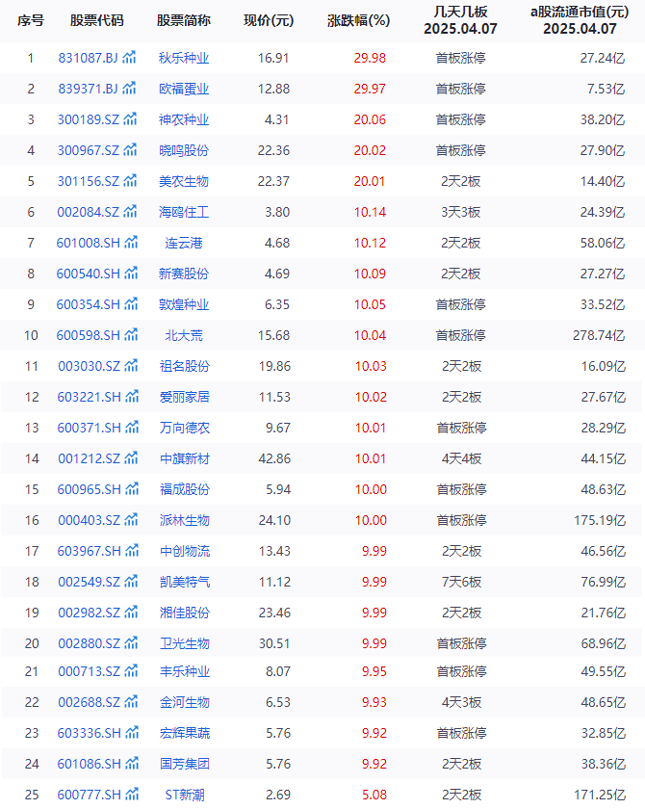
Task: View chart icon for 002084.SZ
Action: coord(131,212)
